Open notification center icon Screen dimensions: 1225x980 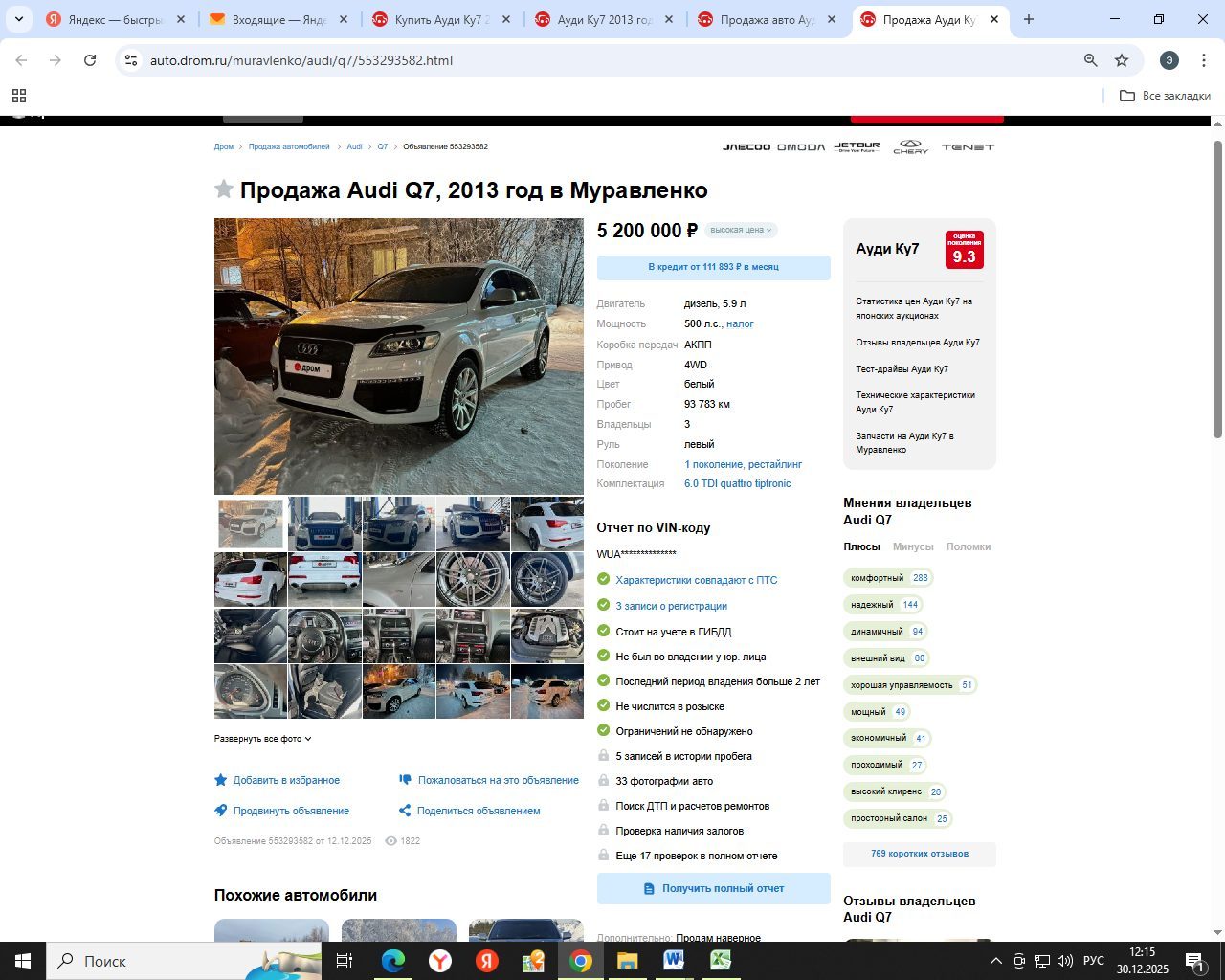coord(1196,961)
